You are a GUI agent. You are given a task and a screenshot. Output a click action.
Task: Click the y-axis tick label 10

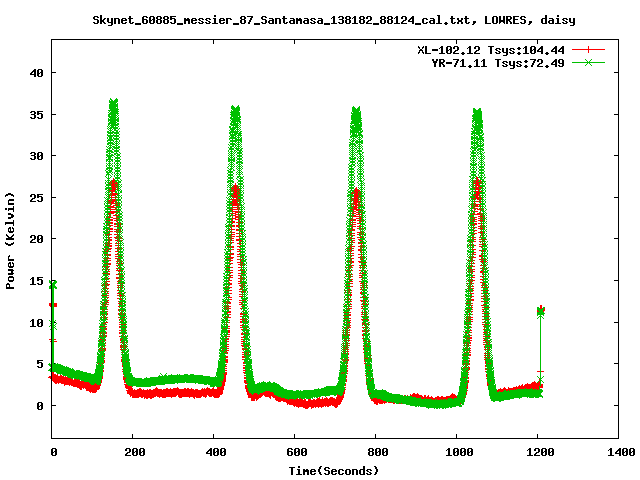click(x=36, y=323)
